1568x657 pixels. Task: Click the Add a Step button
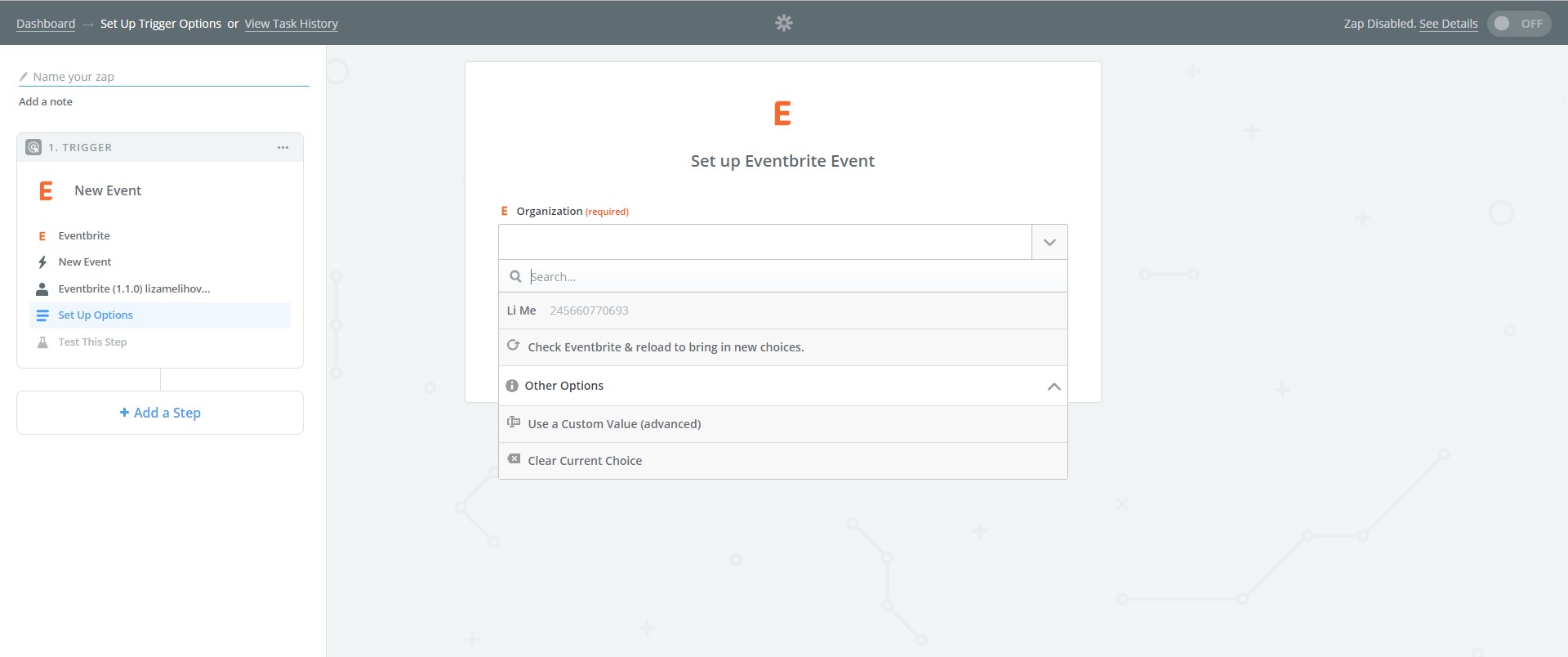tap(160, 413)
